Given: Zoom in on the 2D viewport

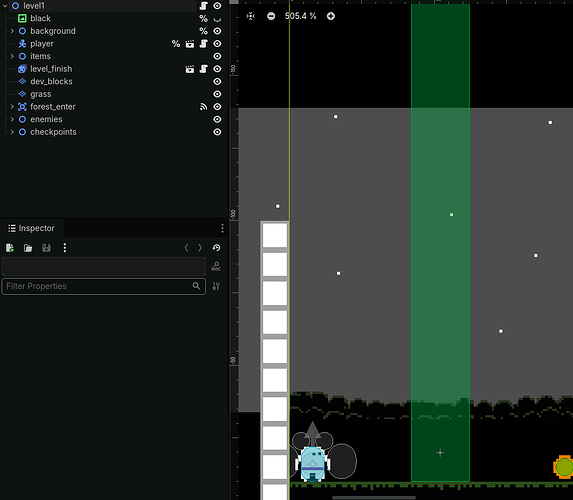Looking at the screenshot, I should point(331,16).
